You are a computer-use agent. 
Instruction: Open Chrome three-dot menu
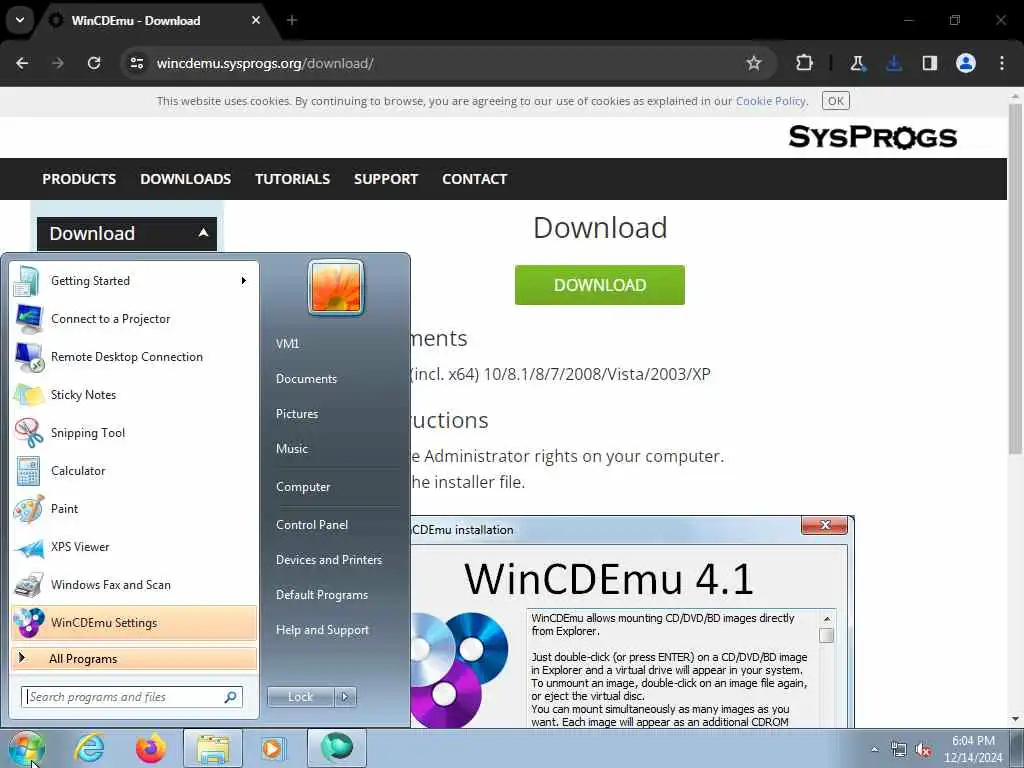[1002, 63]
